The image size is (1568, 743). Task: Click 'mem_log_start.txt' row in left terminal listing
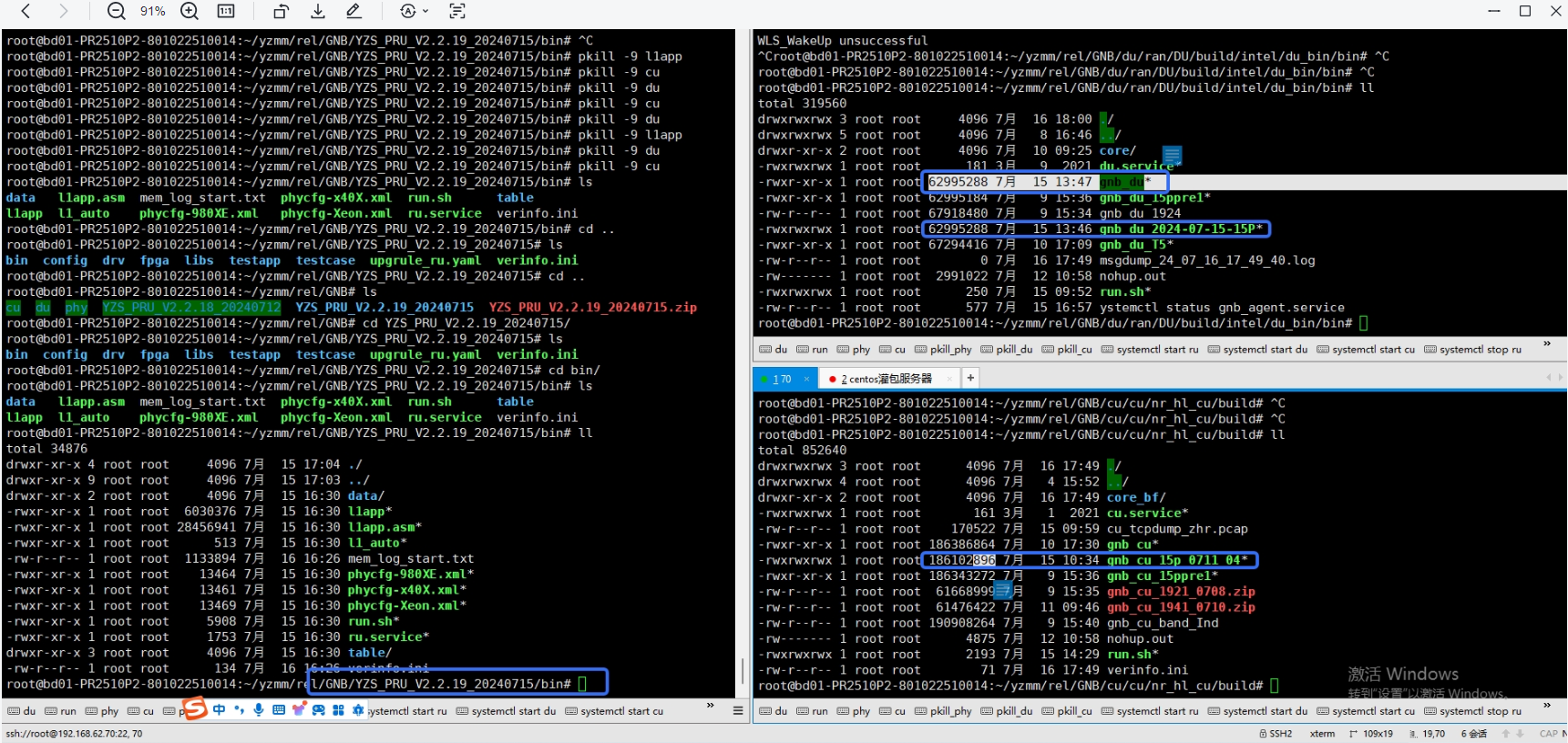point(240,559)
